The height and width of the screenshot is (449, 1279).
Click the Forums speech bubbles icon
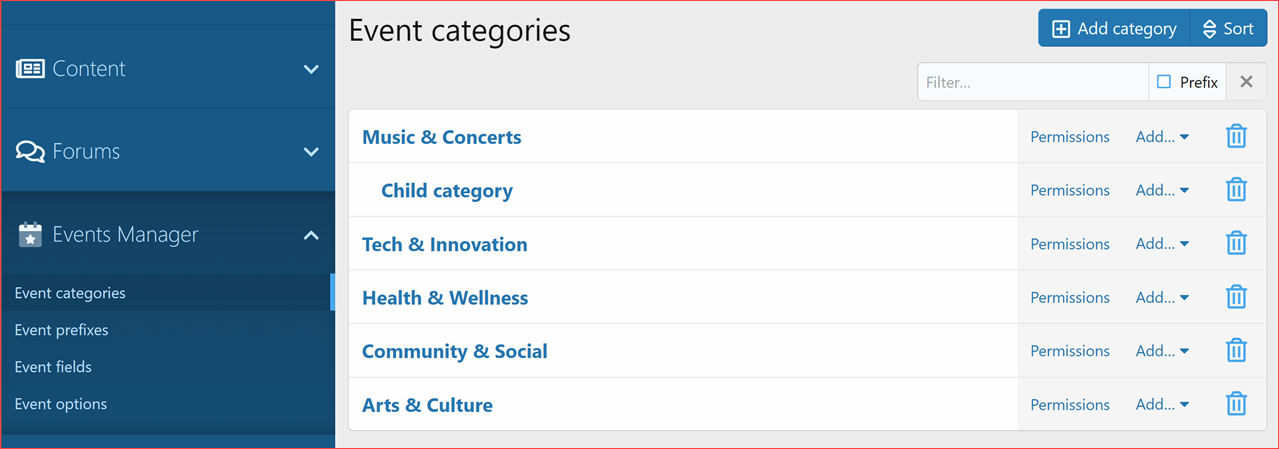click(31, 152)
